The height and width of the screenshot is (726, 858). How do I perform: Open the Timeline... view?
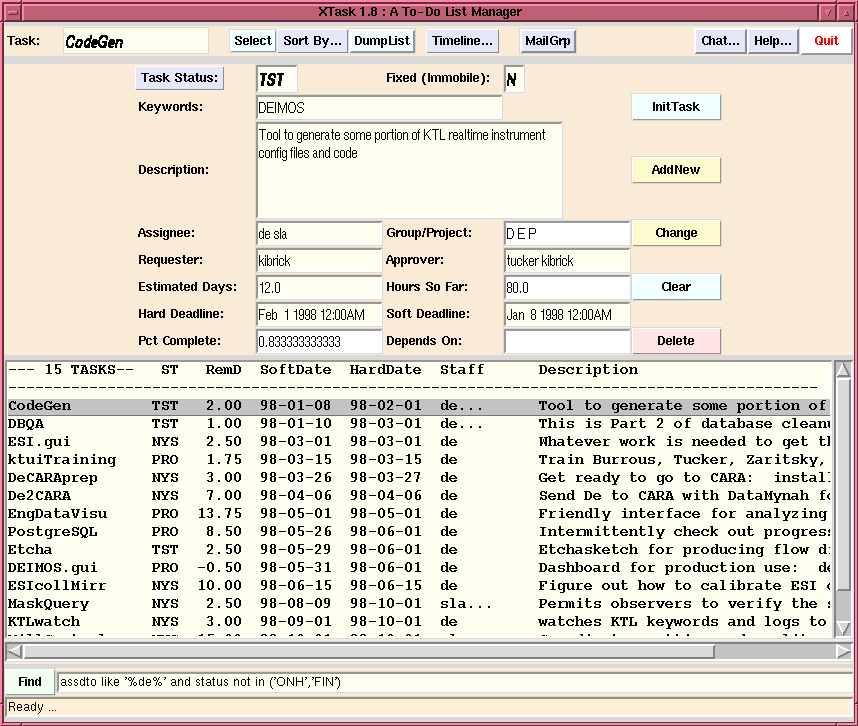click(463, 41)
